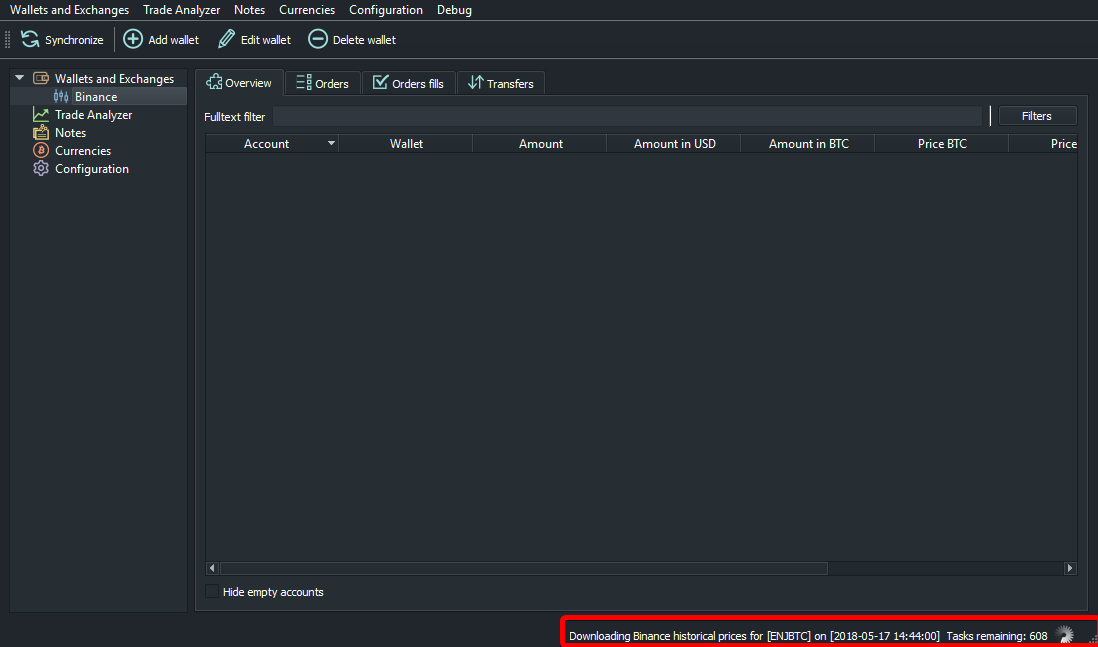1098x647 pixels.
Task: Click the Add wallet button label
Action: coord(174,40)
